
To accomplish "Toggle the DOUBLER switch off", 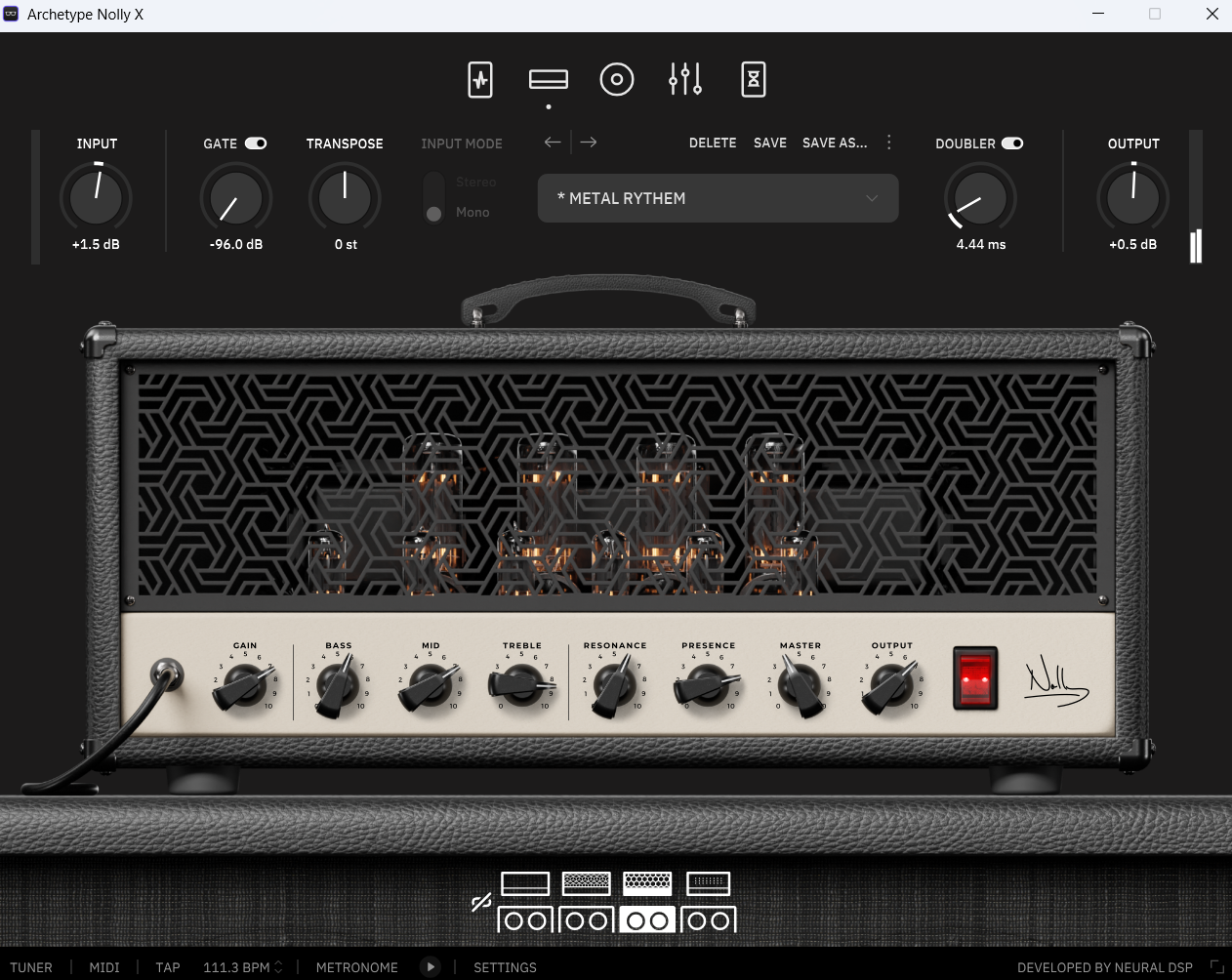I will [1012, 143].
